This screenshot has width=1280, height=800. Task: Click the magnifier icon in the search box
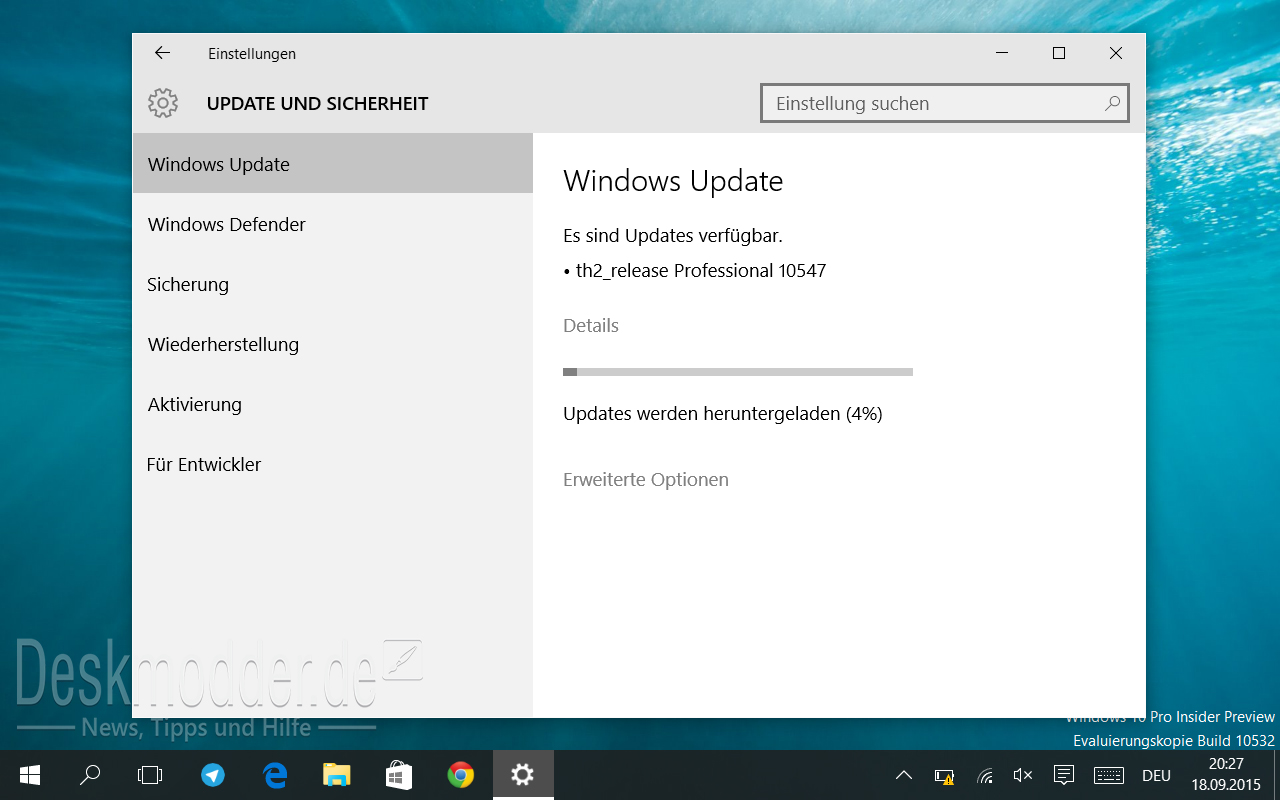1112,103
